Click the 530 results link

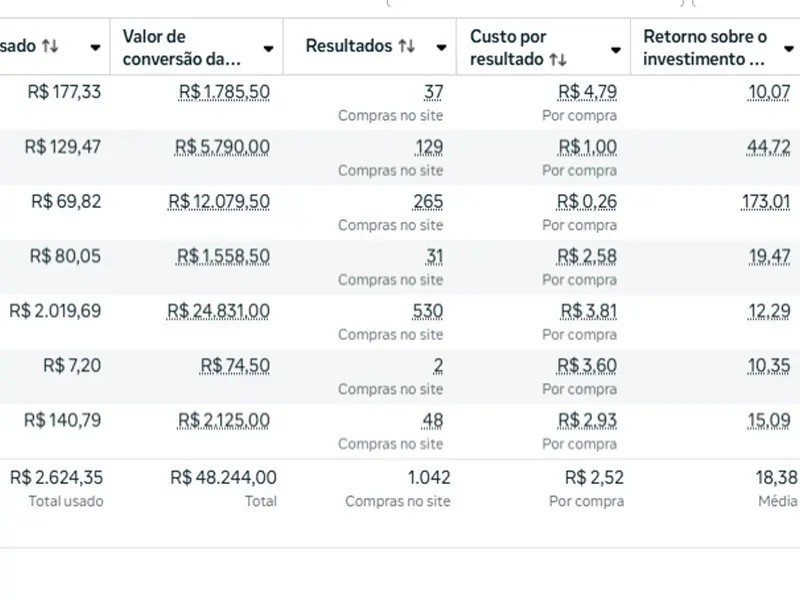tap(428, 311)
